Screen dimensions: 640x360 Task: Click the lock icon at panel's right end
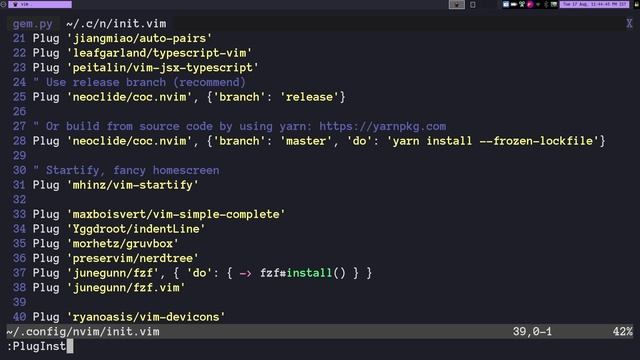coord(636,4)
